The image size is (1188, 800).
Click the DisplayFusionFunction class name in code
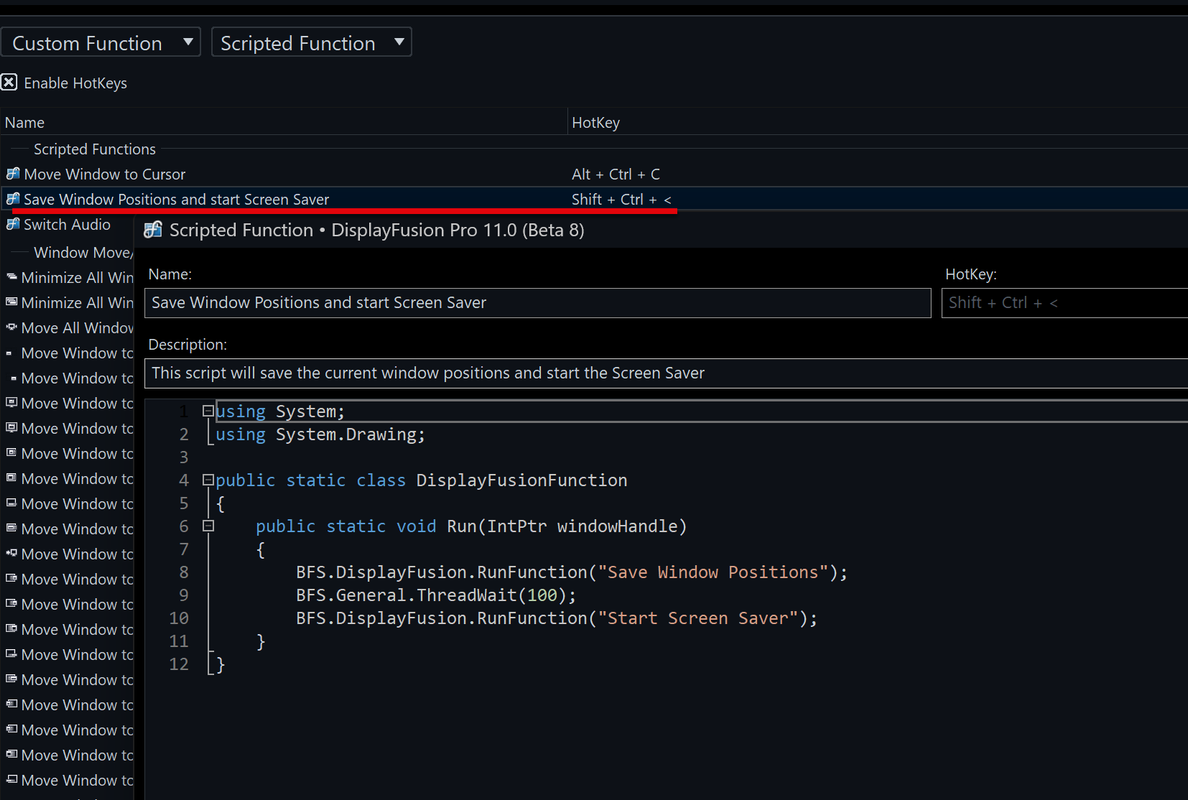tap(521, 480)
